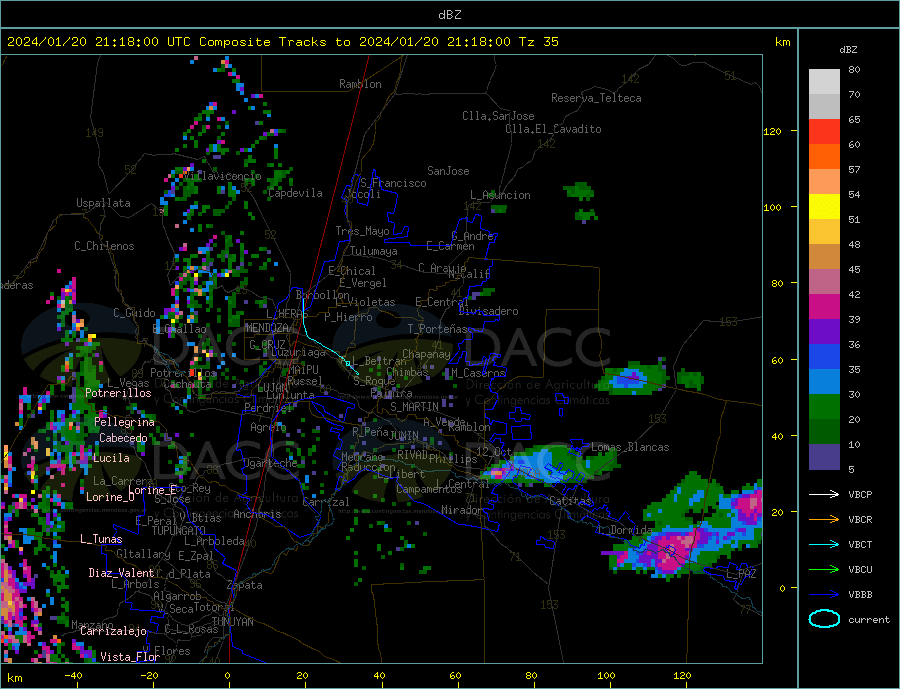This screenshot has width=900, height=689.
Task: Click the Zapata label
Action: [245, 586]
